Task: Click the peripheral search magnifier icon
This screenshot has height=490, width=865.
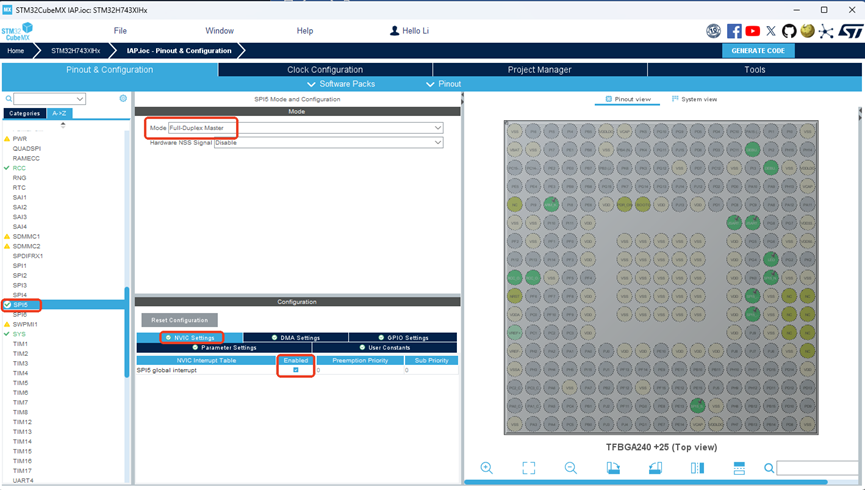Action: 9,99
